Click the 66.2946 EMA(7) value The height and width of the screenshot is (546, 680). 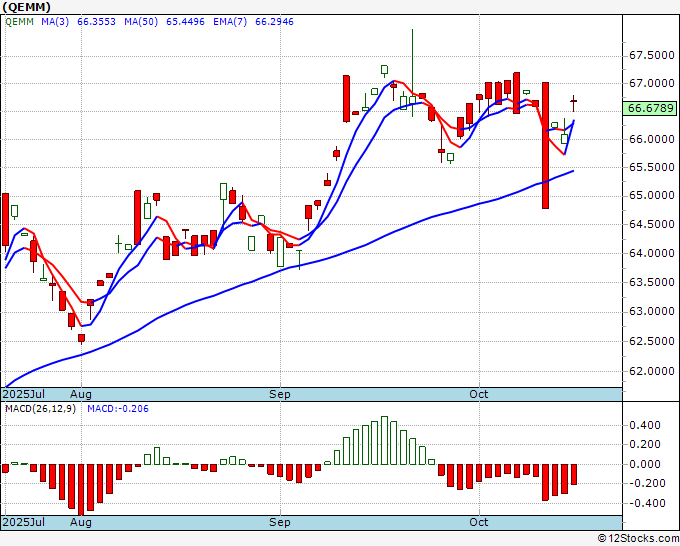[274, 22]
